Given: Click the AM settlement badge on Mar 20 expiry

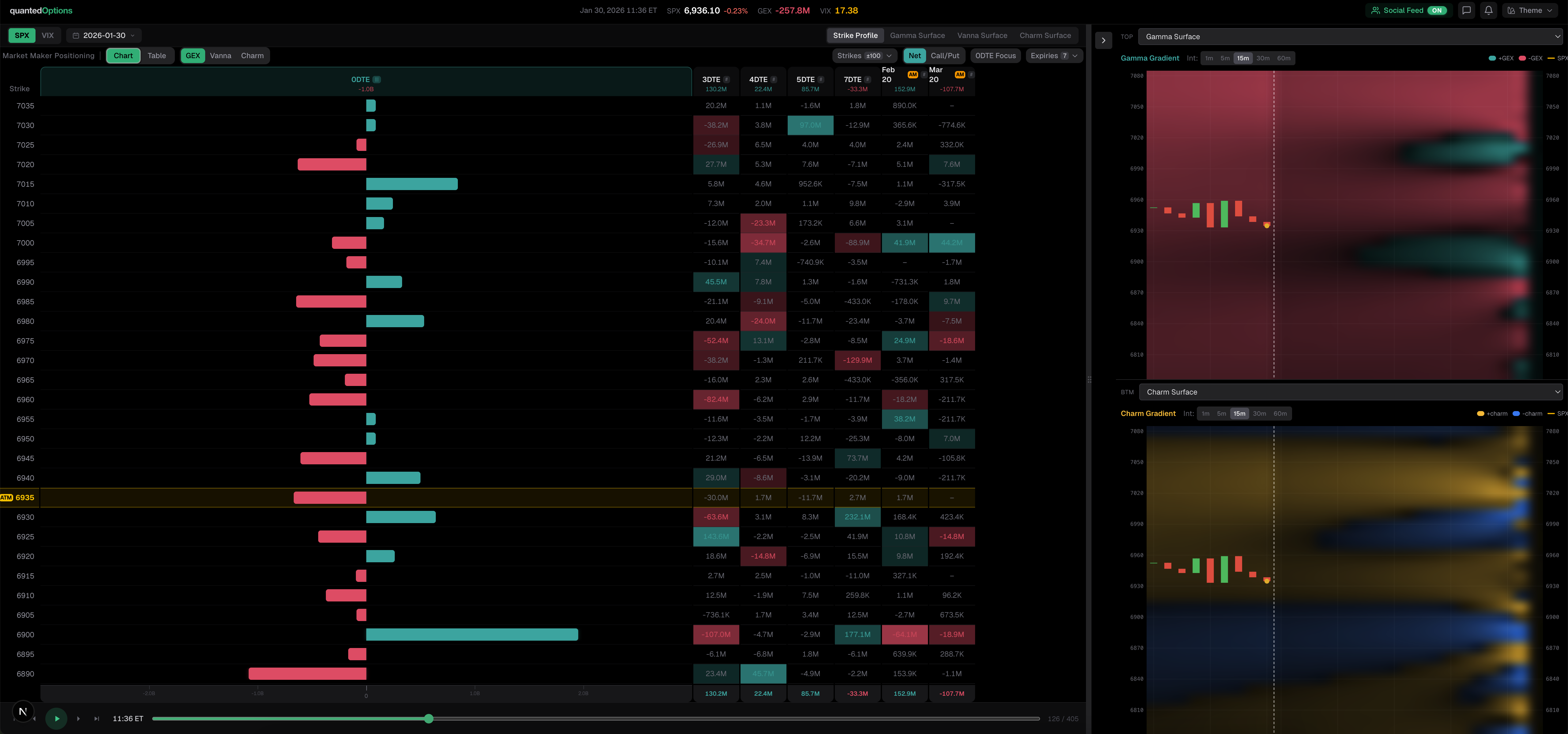Looking at the screenshot, I should point(960,75).
